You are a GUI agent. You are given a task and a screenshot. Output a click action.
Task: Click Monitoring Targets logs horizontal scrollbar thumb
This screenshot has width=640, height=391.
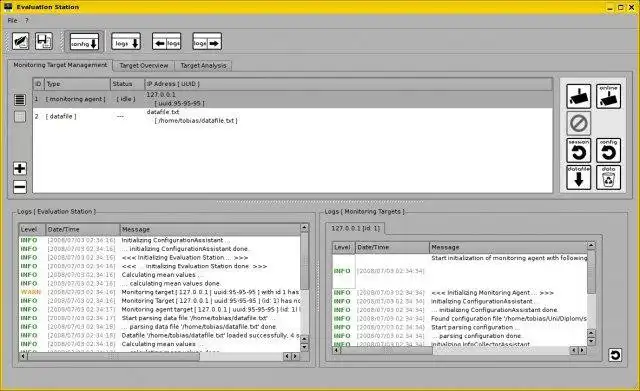(x=386, y=350)
